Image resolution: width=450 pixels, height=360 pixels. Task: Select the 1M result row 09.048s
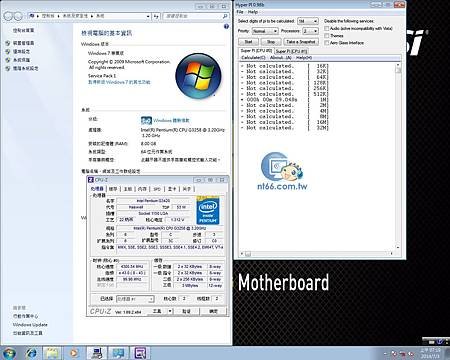pyautogui.click(x=284, y=100)
